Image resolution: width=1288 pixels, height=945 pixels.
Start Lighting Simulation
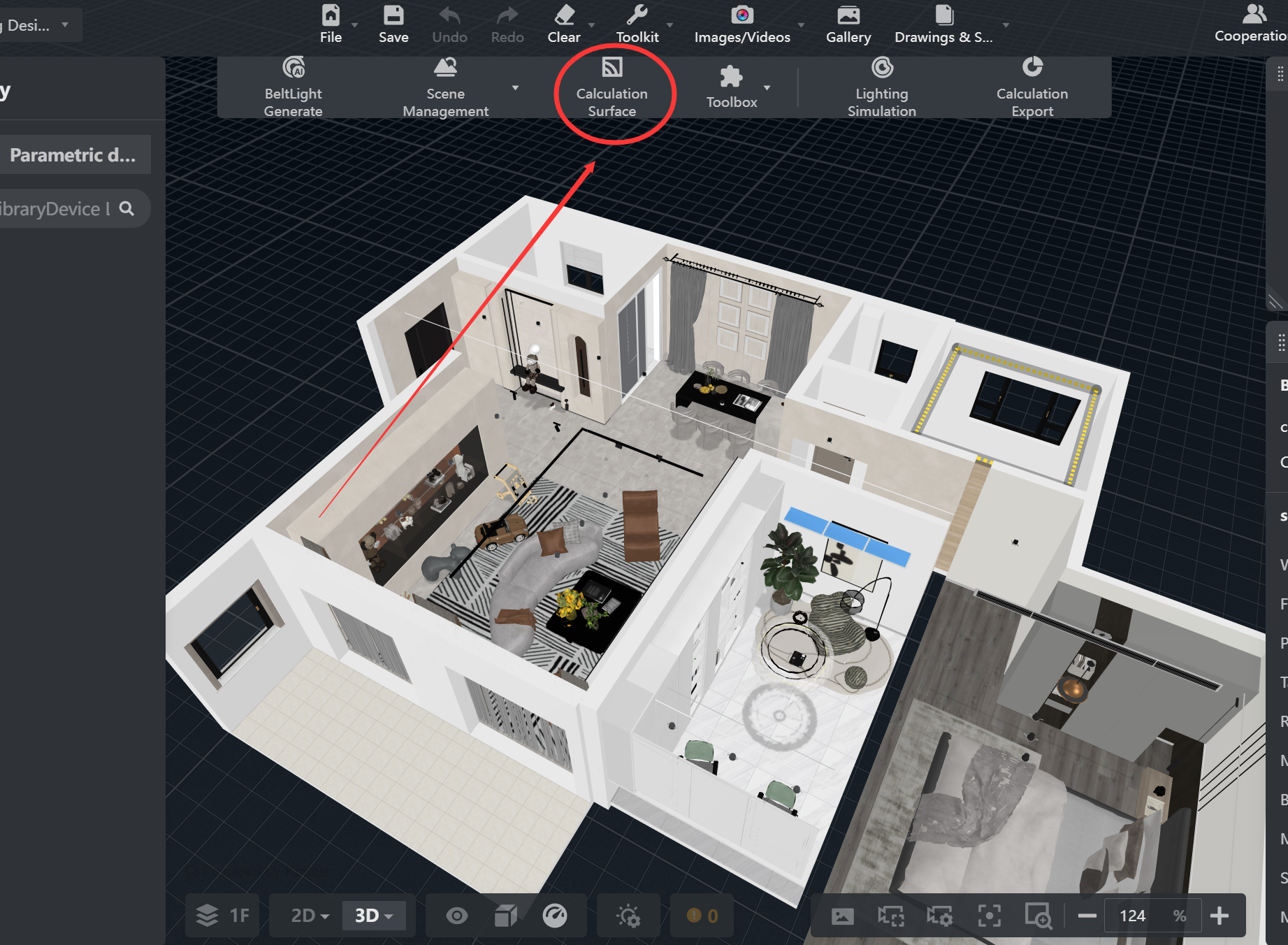click(x=882, y=87)
